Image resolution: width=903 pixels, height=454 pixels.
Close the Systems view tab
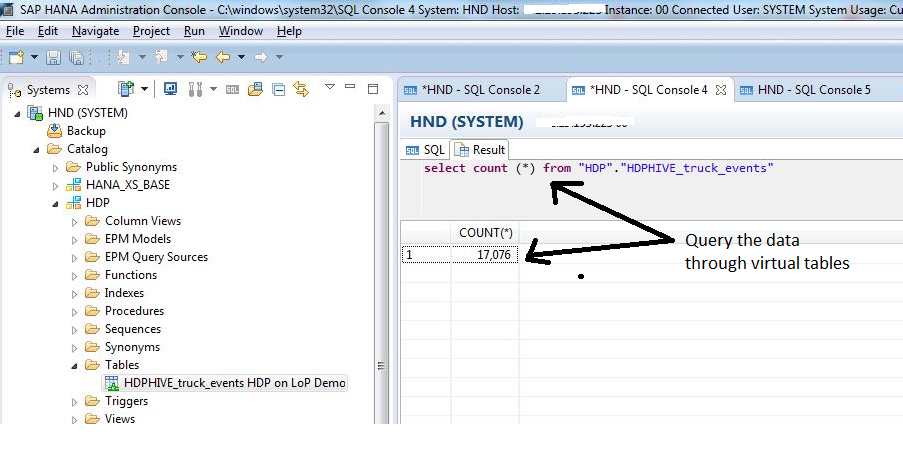coord(83,90)
